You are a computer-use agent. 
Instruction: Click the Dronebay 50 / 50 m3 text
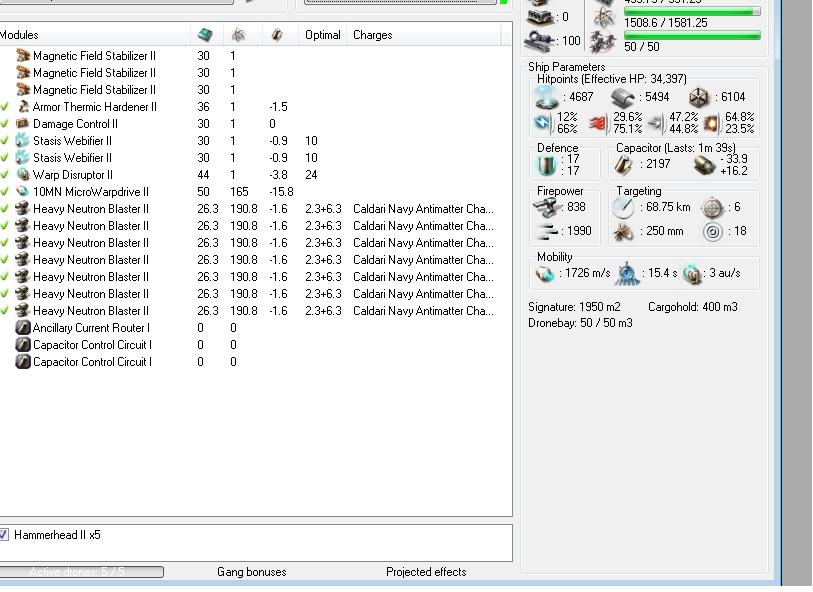coord(580,323)
